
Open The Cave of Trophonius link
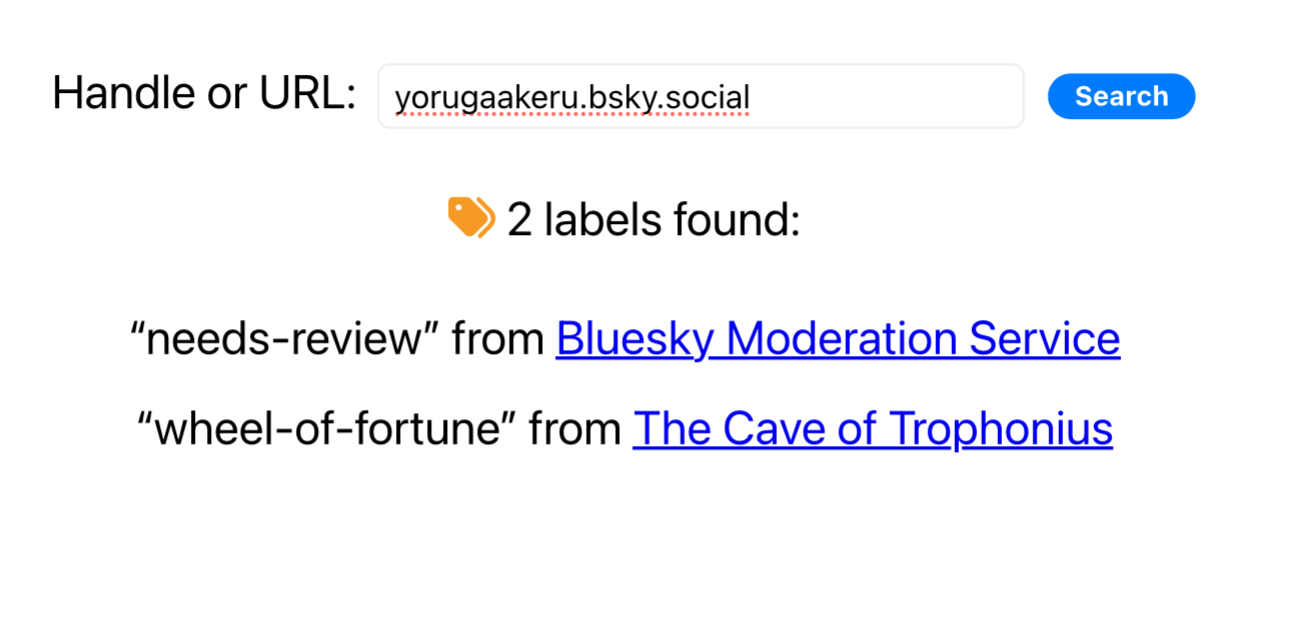872,429
